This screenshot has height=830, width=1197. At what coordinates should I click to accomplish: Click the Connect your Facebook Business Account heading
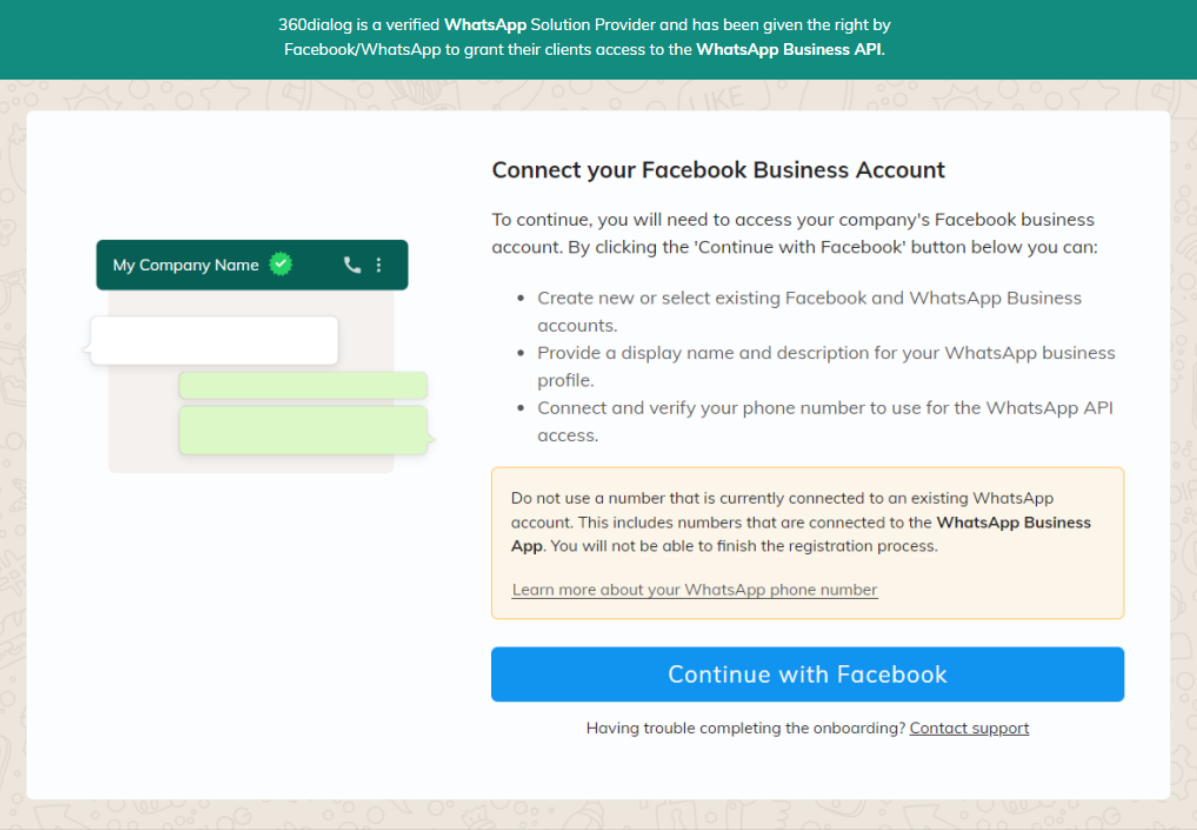(x=718, y=170)
